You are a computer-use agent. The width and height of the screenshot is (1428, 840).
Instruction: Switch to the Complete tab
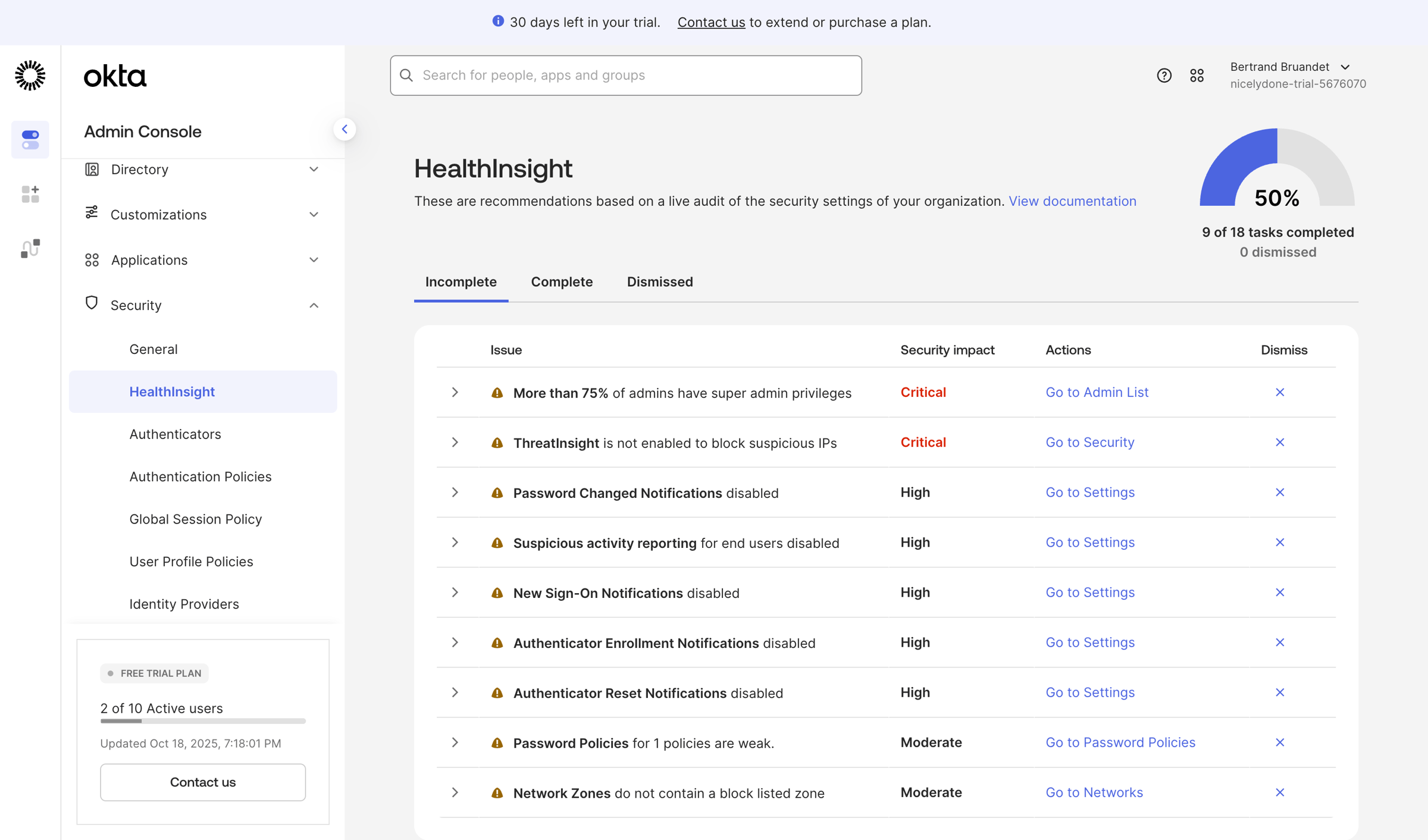(x=562, y=282)
